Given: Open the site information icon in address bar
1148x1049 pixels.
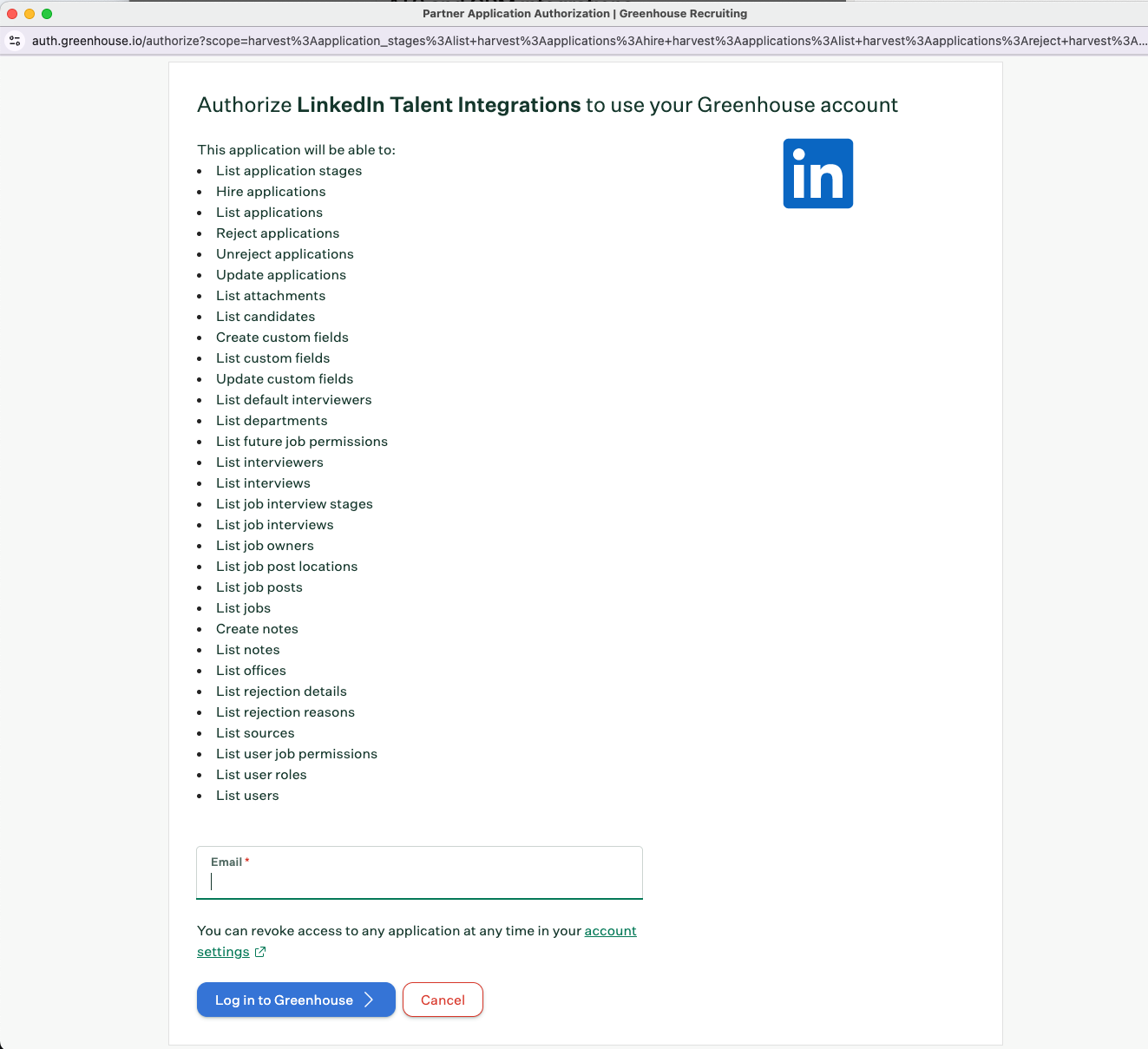Looking at the screenshot, I should (15, 41).
